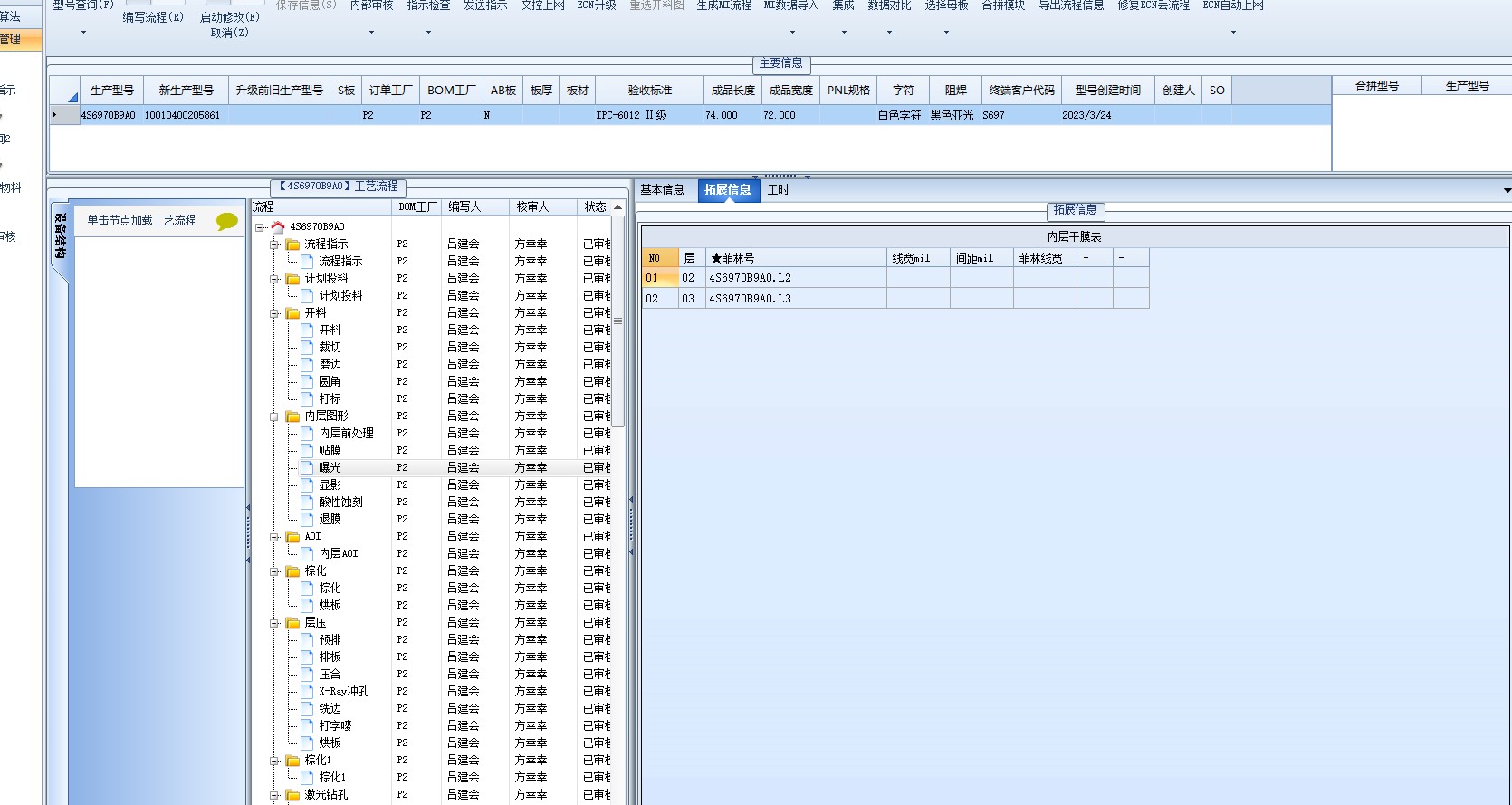Viewport: 1512px width, 805px height.
Task: Open the tab panel dropdown arrow at right
Action: [1507, 190]
